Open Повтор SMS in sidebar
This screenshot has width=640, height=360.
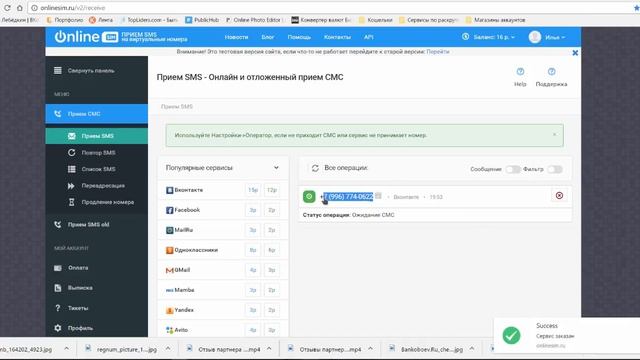(98, 153)
